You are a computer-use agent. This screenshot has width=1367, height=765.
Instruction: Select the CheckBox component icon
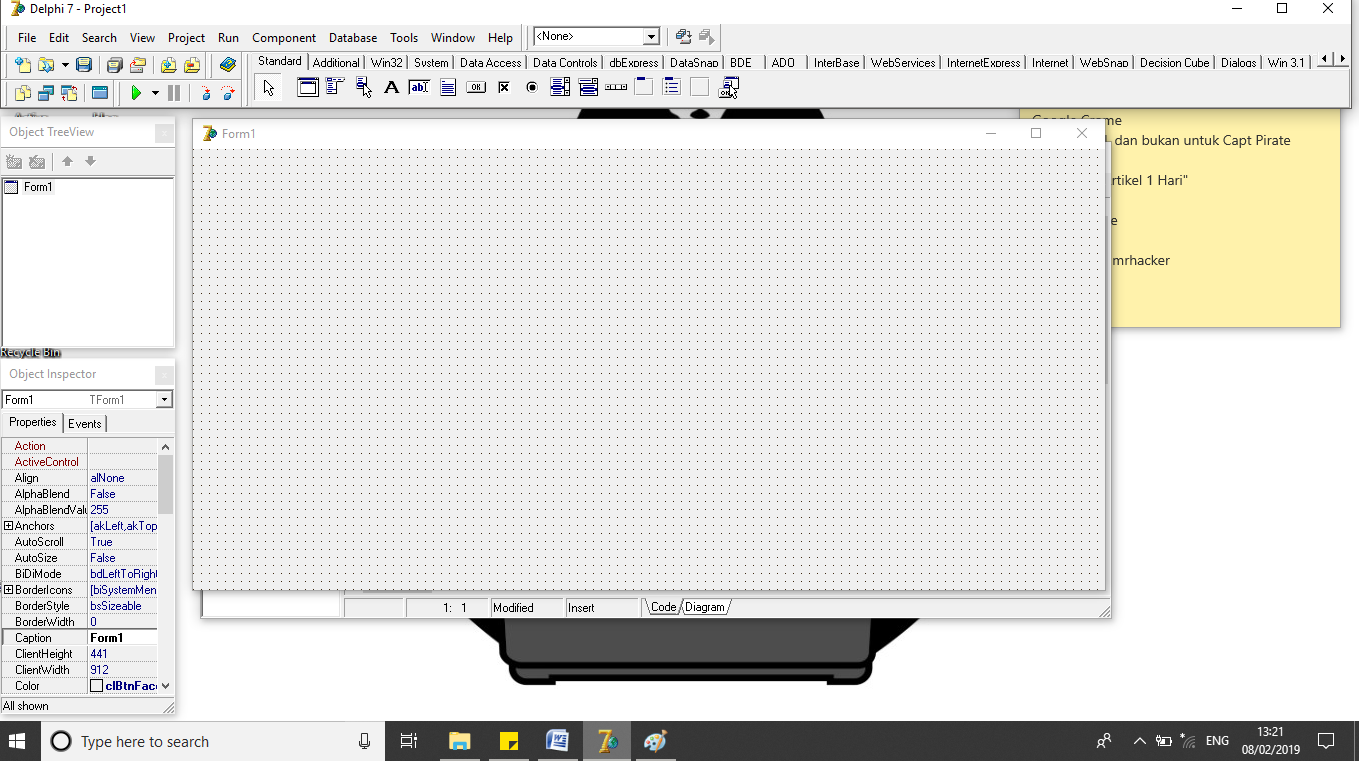[x=504, y=88]
